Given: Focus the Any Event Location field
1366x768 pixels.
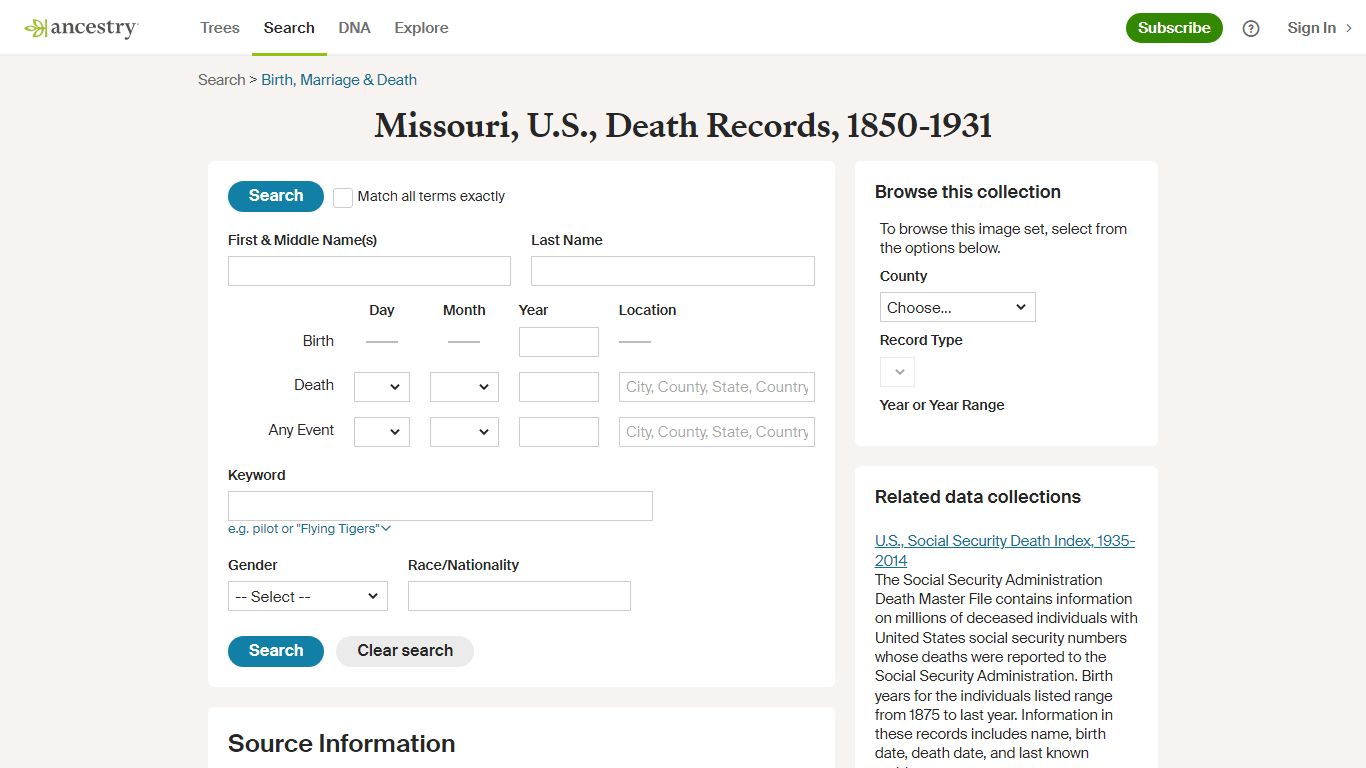Looking at the screenshot, I should coord(717,432).
